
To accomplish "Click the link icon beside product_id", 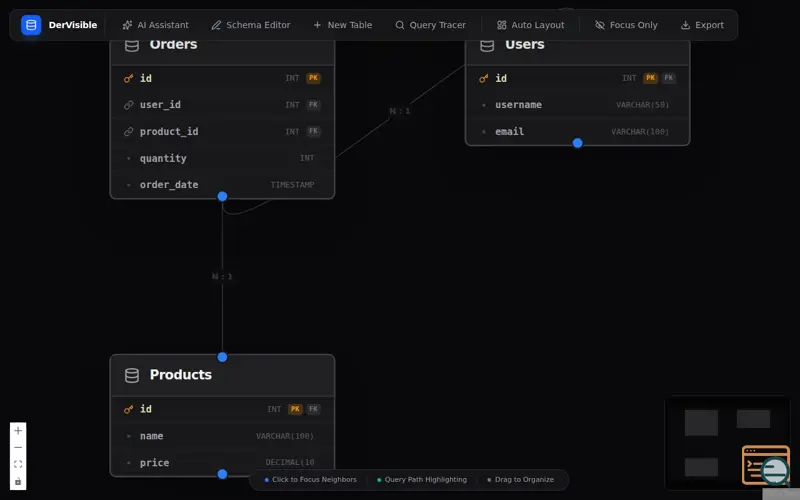I will point(128,132).
